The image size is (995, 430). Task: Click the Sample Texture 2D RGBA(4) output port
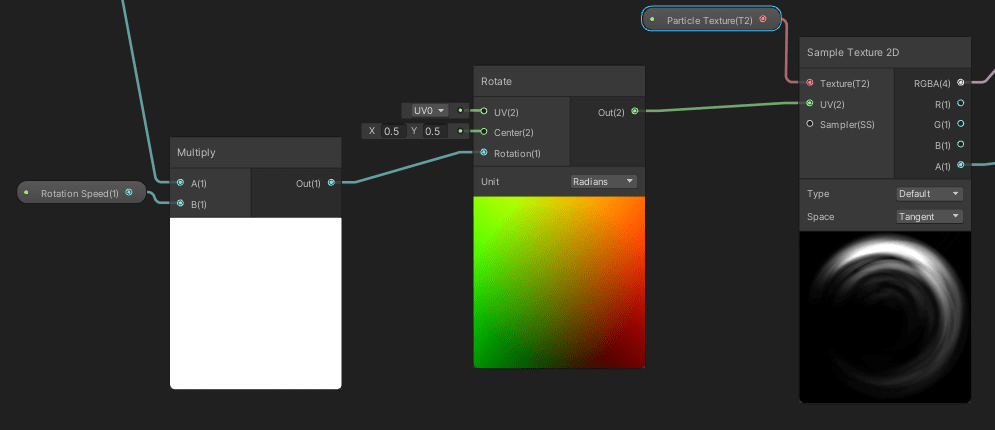[961, 83]
